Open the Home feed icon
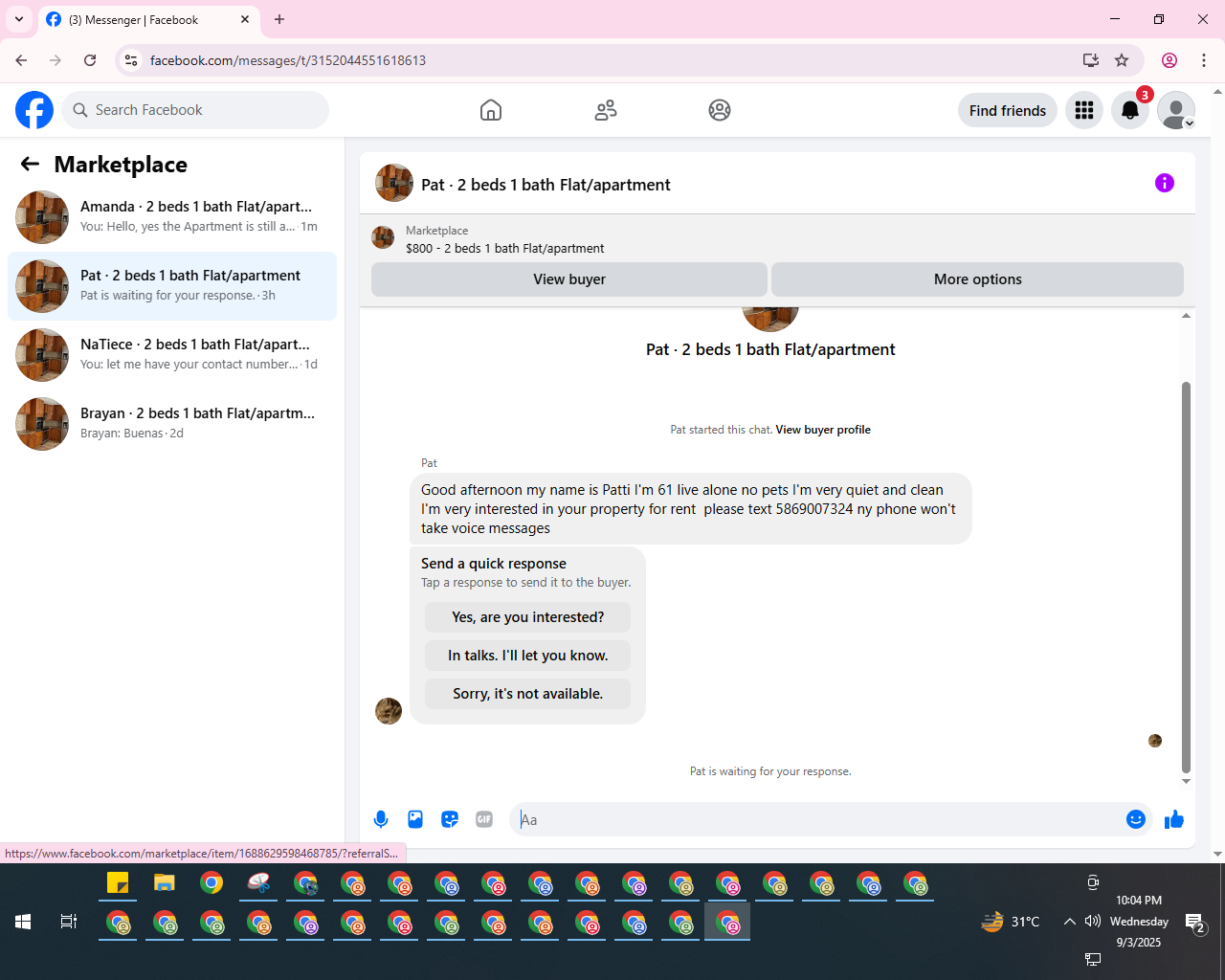This screenshot has height=980, width=1225. pos(491,110)
